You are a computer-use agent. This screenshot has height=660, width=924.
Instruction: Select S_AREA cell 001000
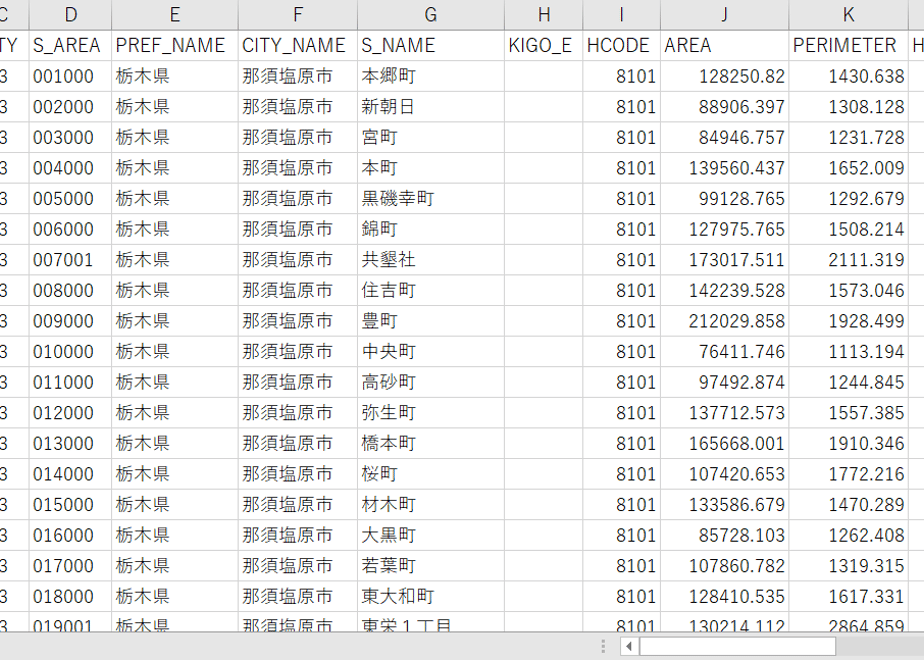(x=70, y=76)
